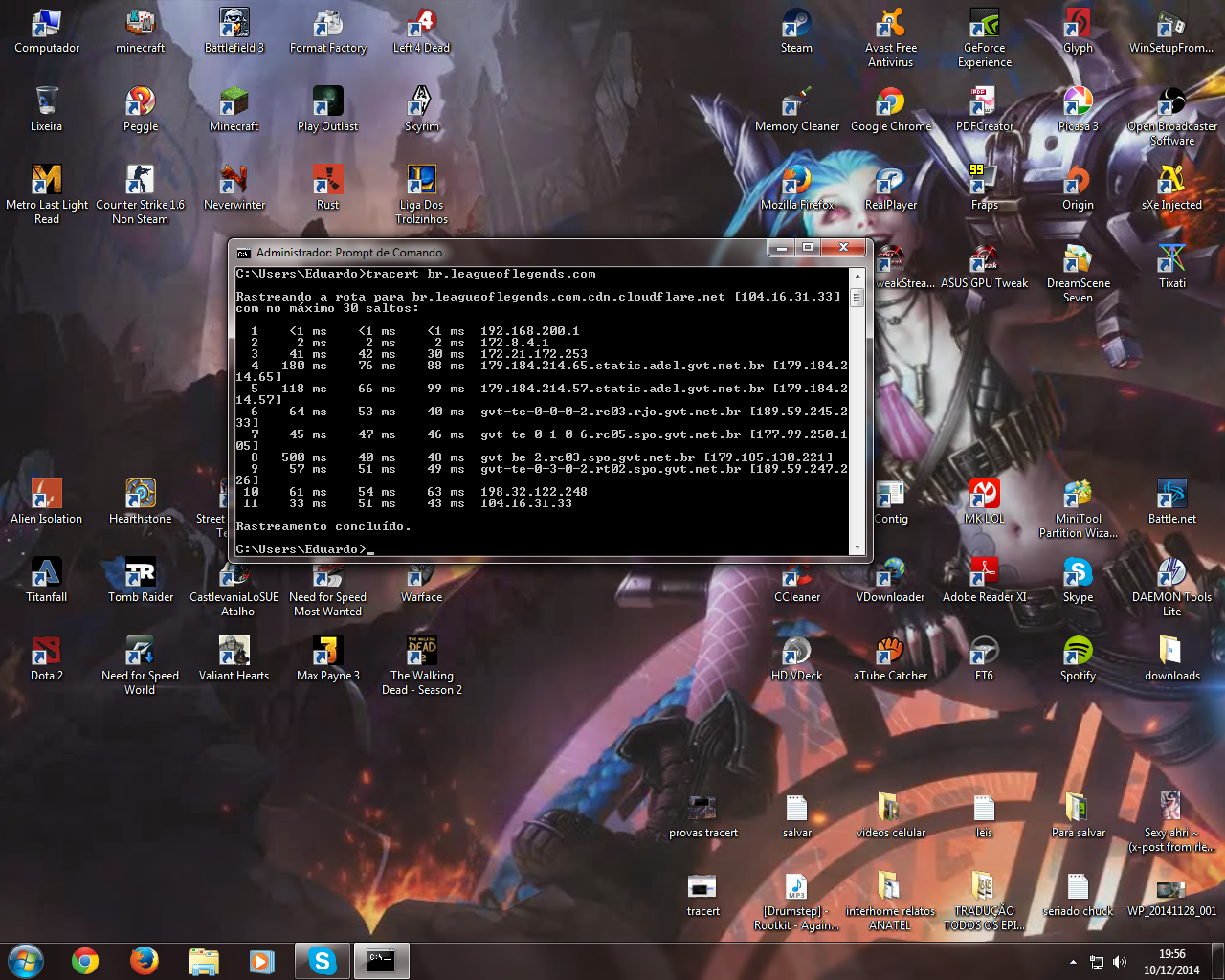This screenshot has height=980, width=1225.
Task: Open the Alien Isolation shortcut
Action: coord(47,502)
